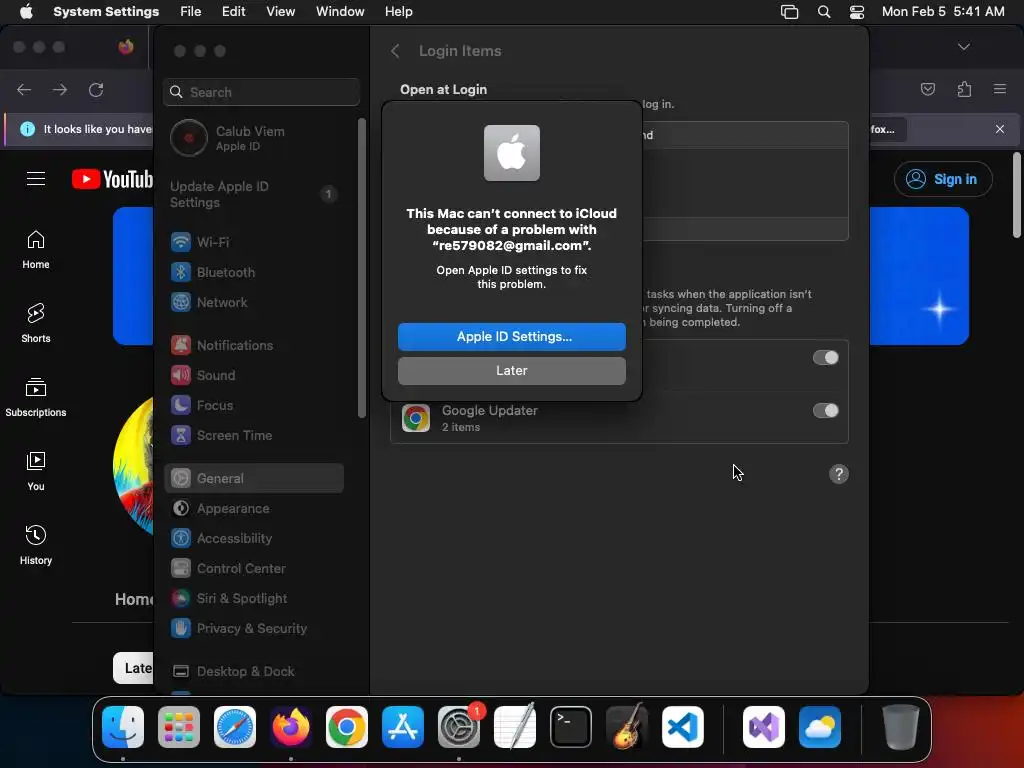Toggle the Google Updater background item switch

825,411
